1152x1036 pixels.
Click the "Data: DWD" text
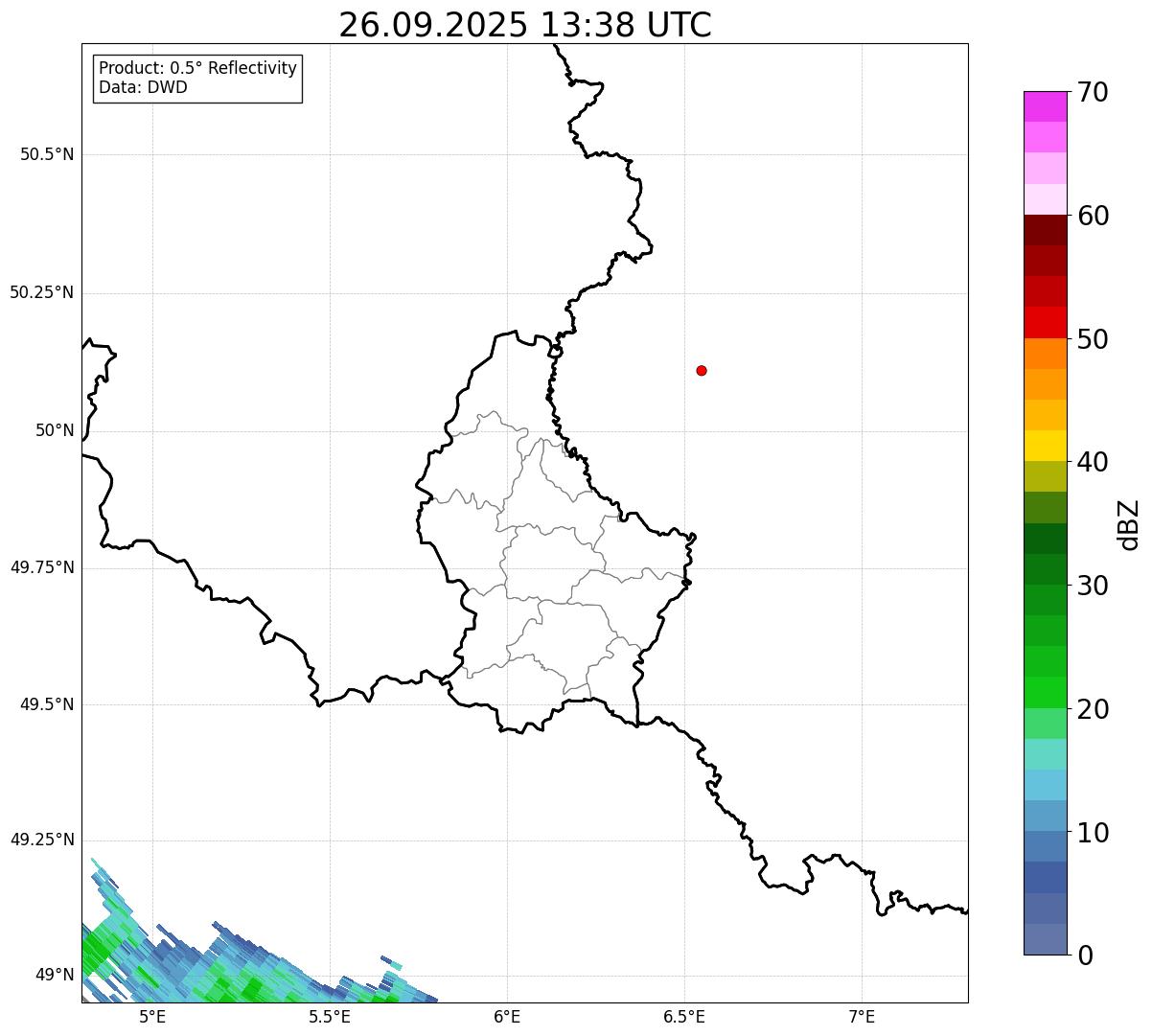(x=144, y=87)
